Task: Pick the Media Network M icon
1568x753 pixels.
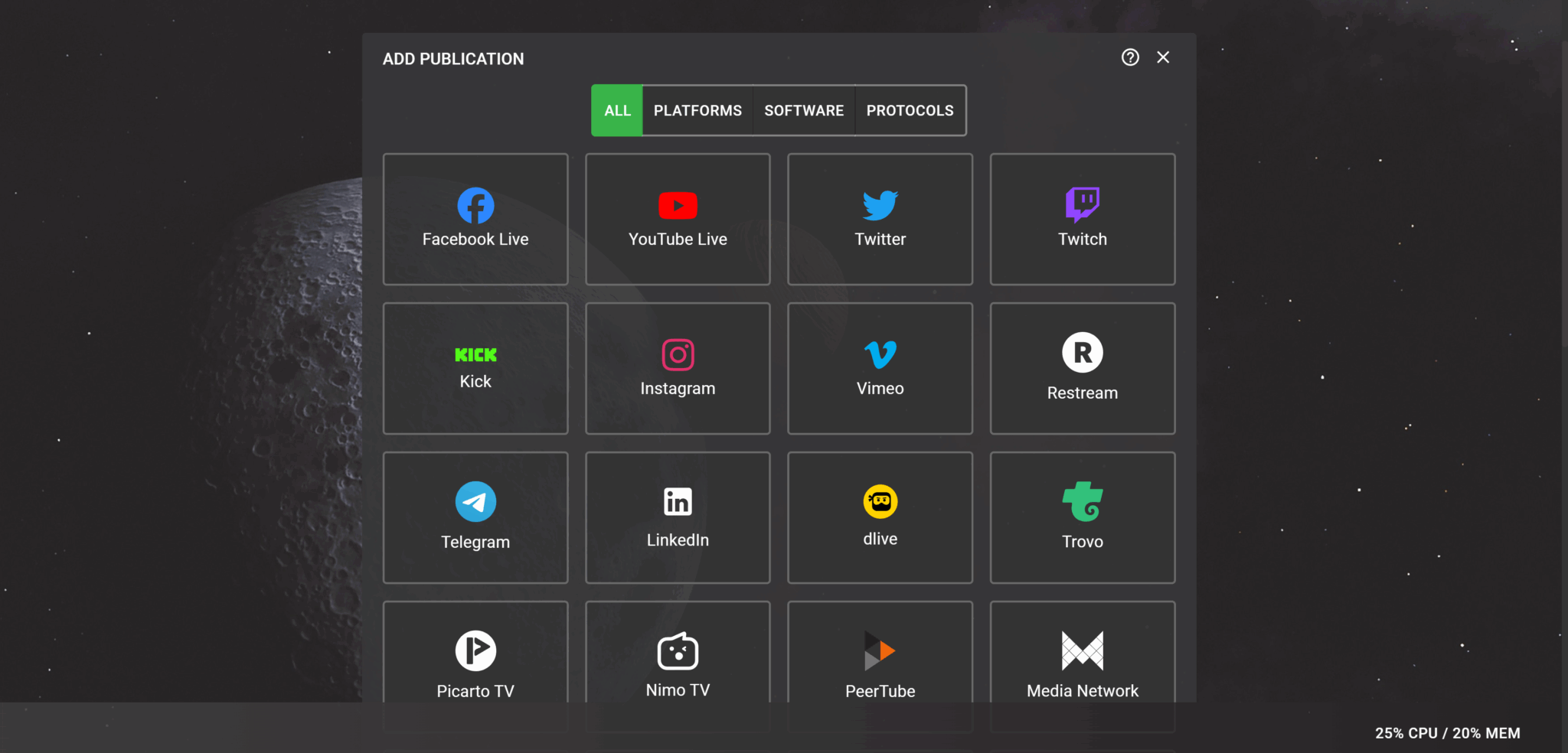Action: [x=1083, y=650]
